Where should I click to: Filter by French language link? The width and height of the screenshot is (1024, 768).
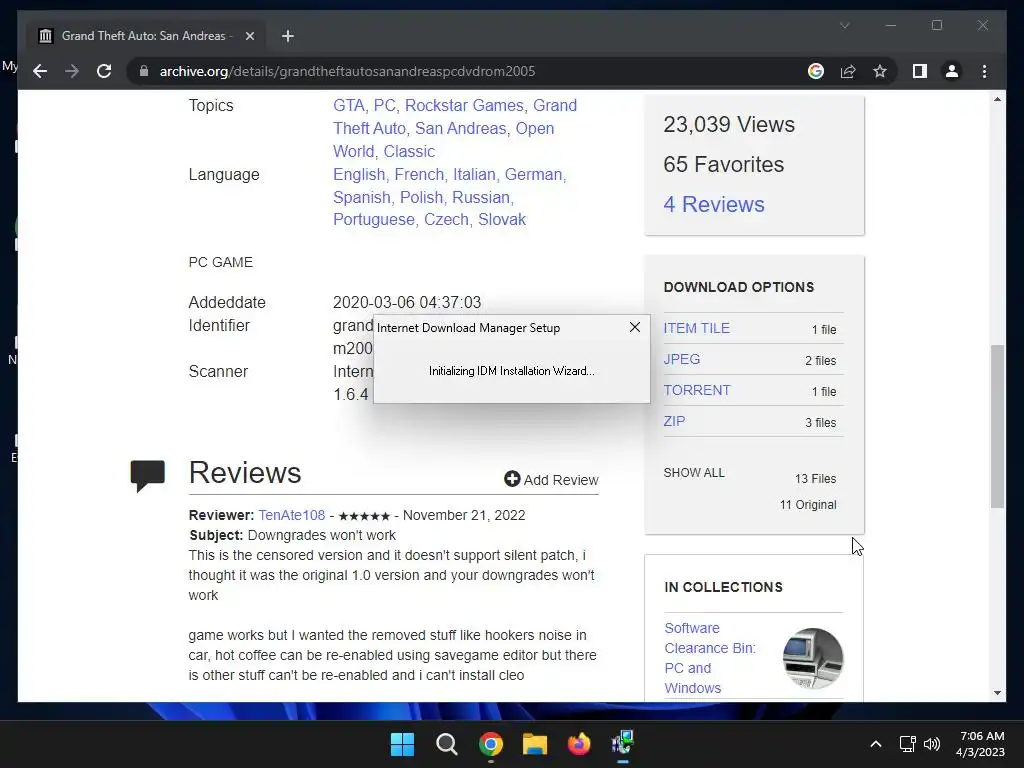pyautogui.click(x=419, y=174)
